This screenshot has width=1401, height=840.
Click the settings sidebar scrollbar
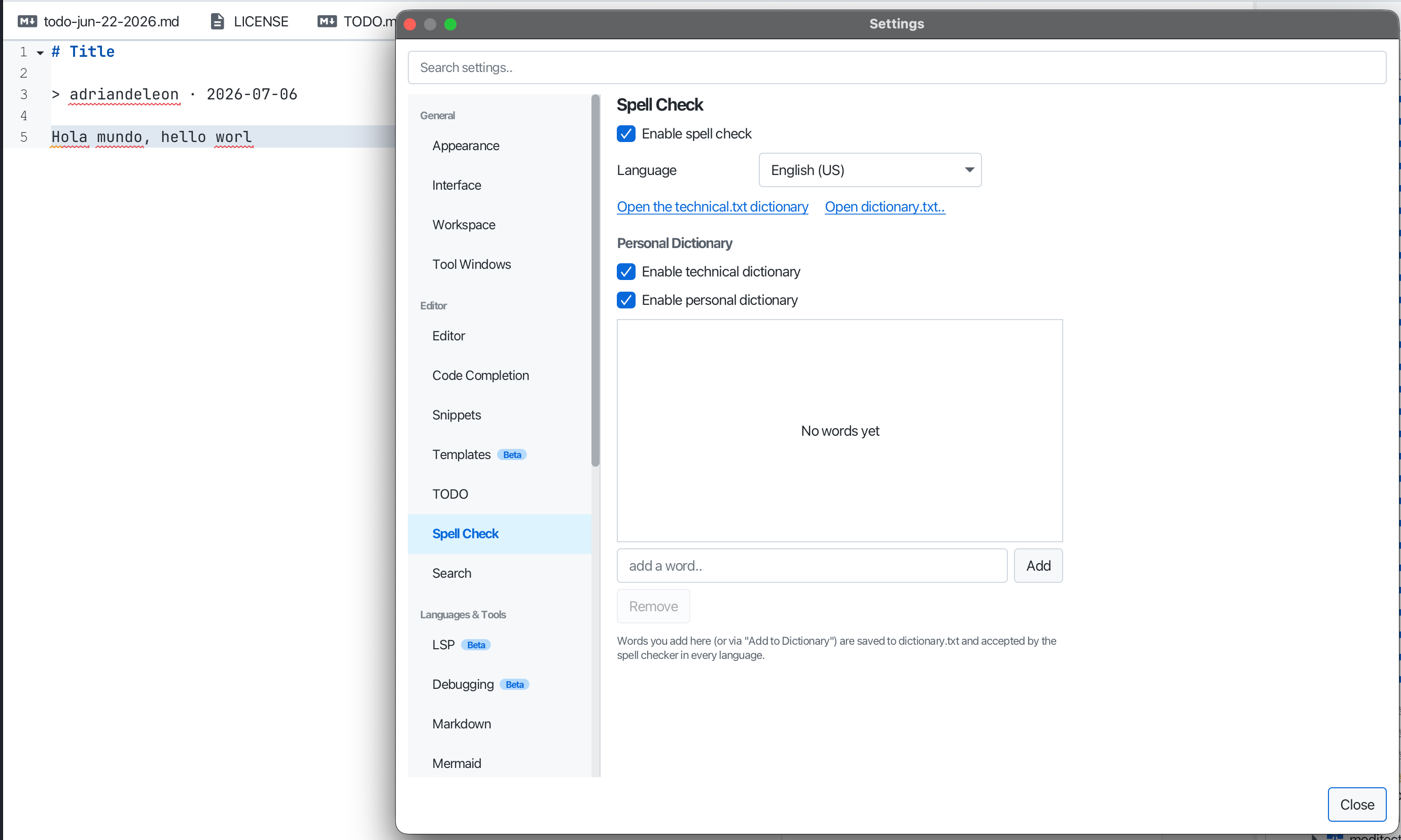[x=595, y=281]
